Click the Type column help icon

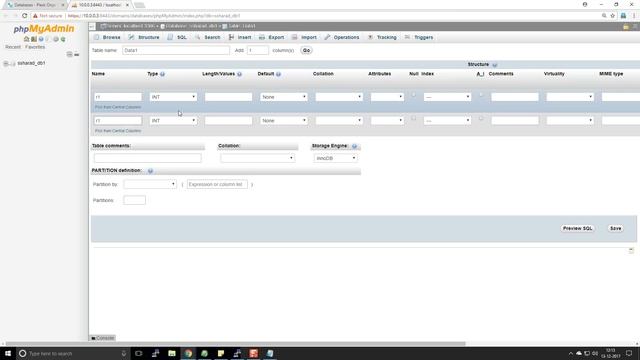[x=162, y=74]
